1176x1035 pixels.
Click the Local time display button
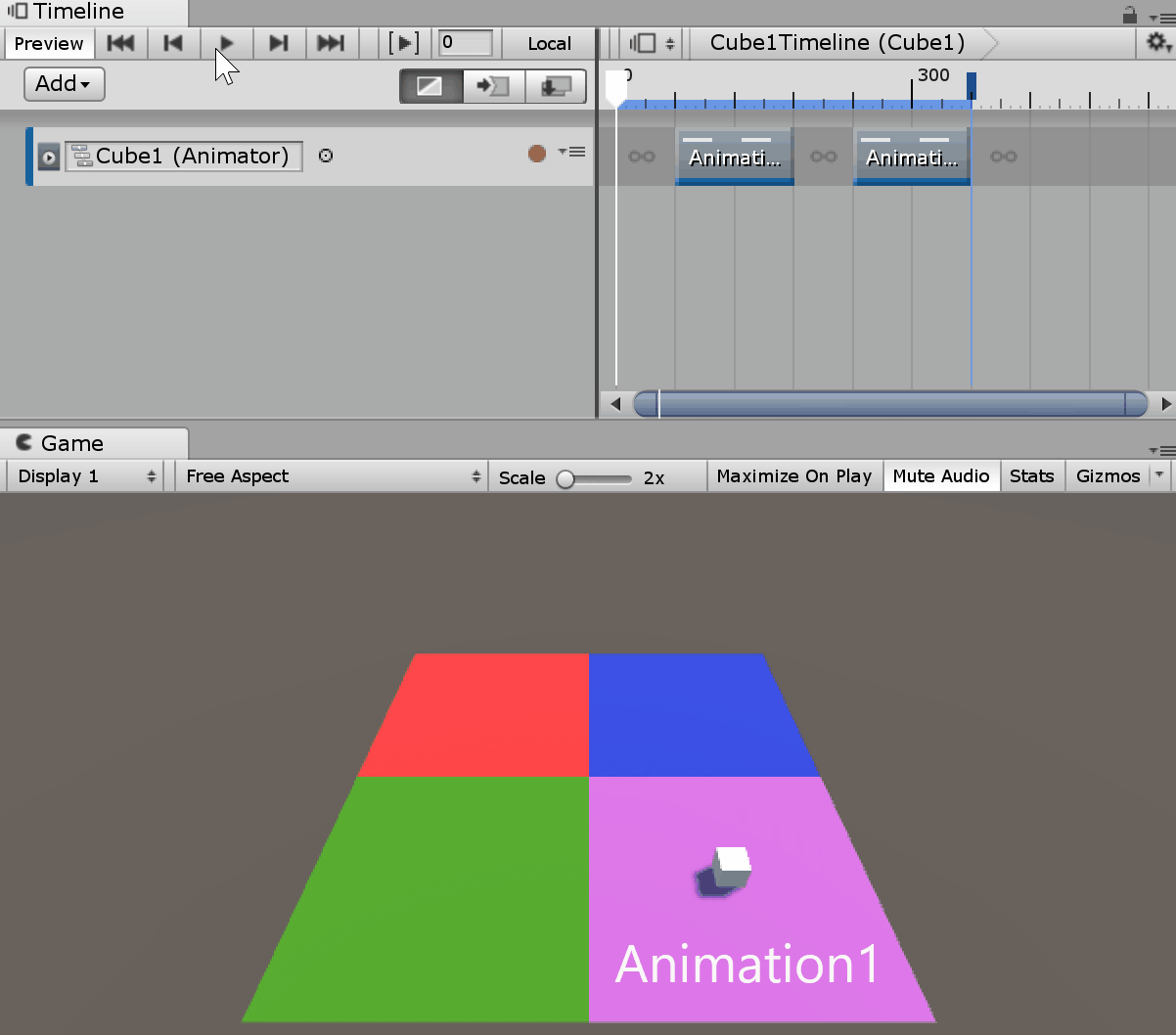549,43
